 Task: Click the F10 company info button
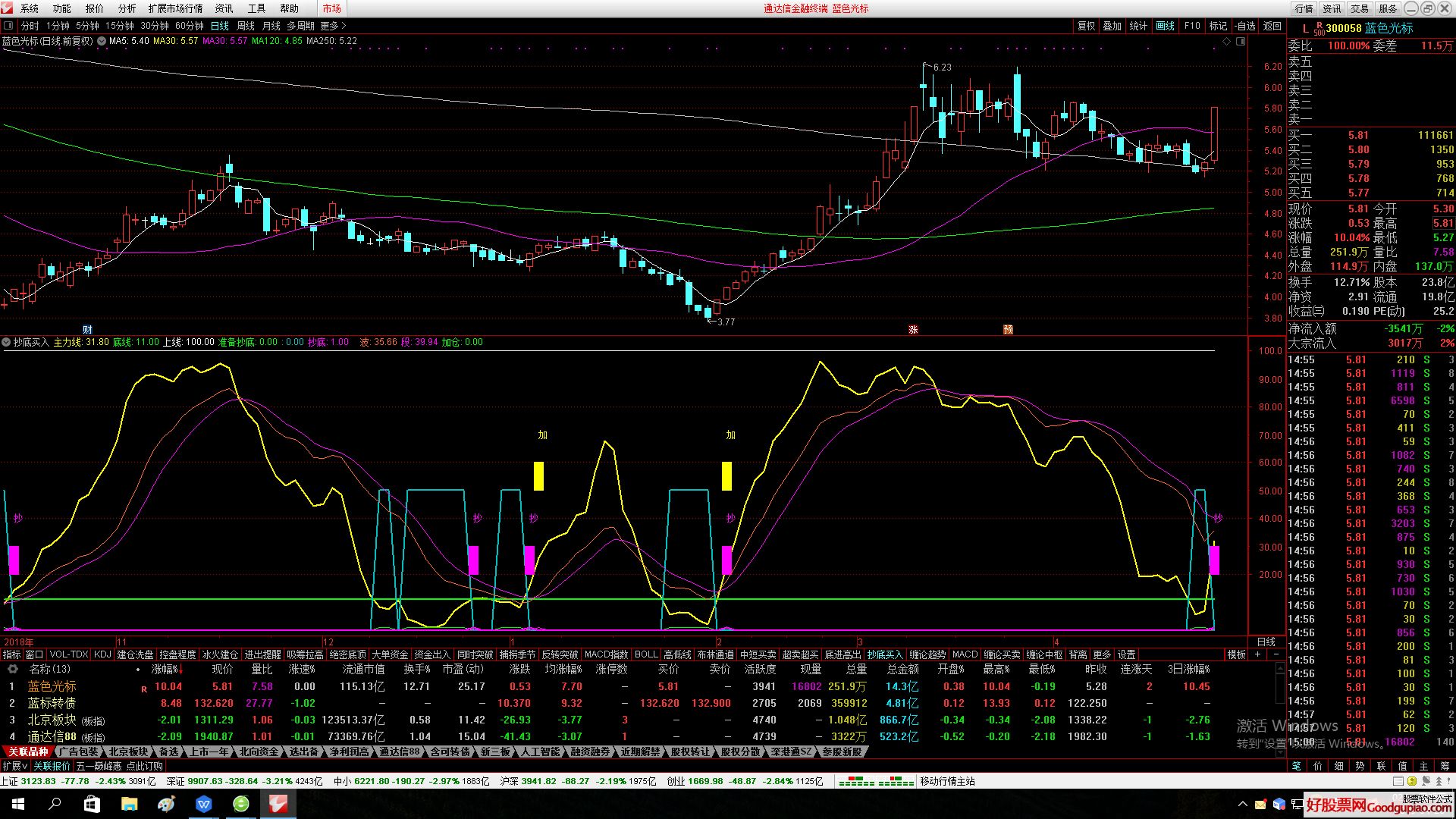tap(1192, 26)
